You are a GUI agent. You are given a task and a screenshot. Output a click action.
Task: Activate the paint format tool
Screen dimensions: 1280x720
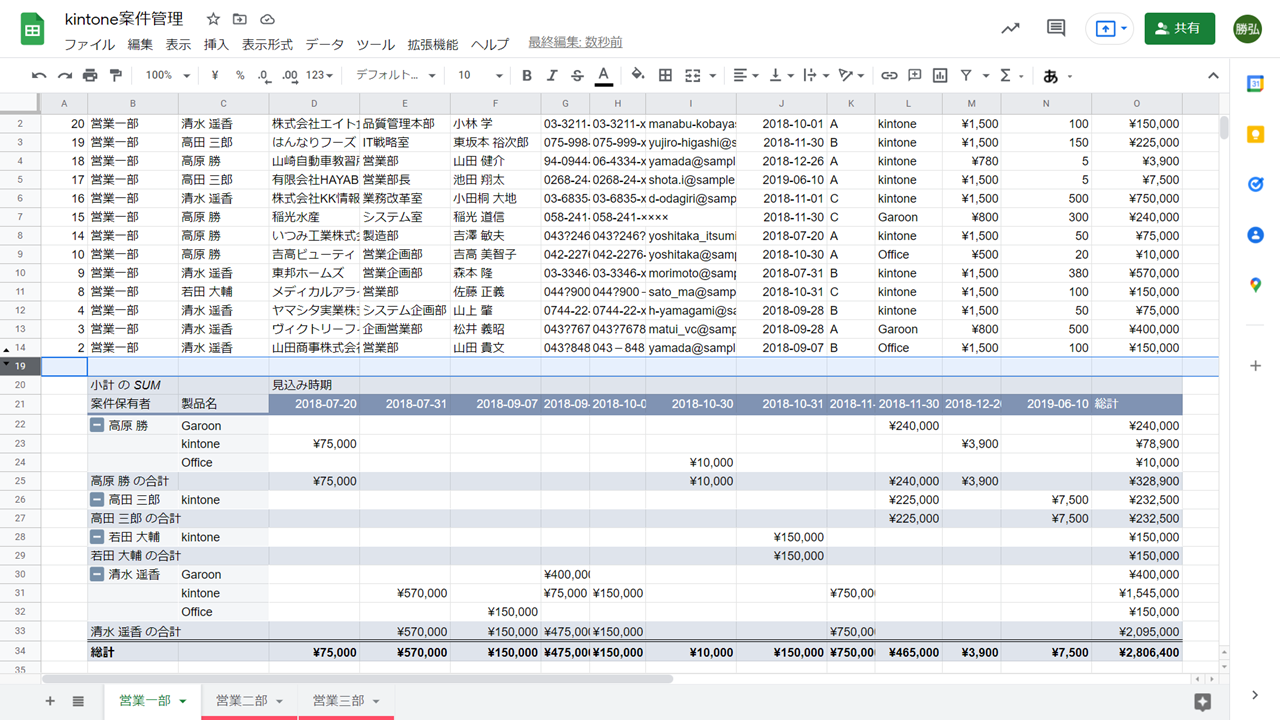pyautogui.click(x=115, y=75)
